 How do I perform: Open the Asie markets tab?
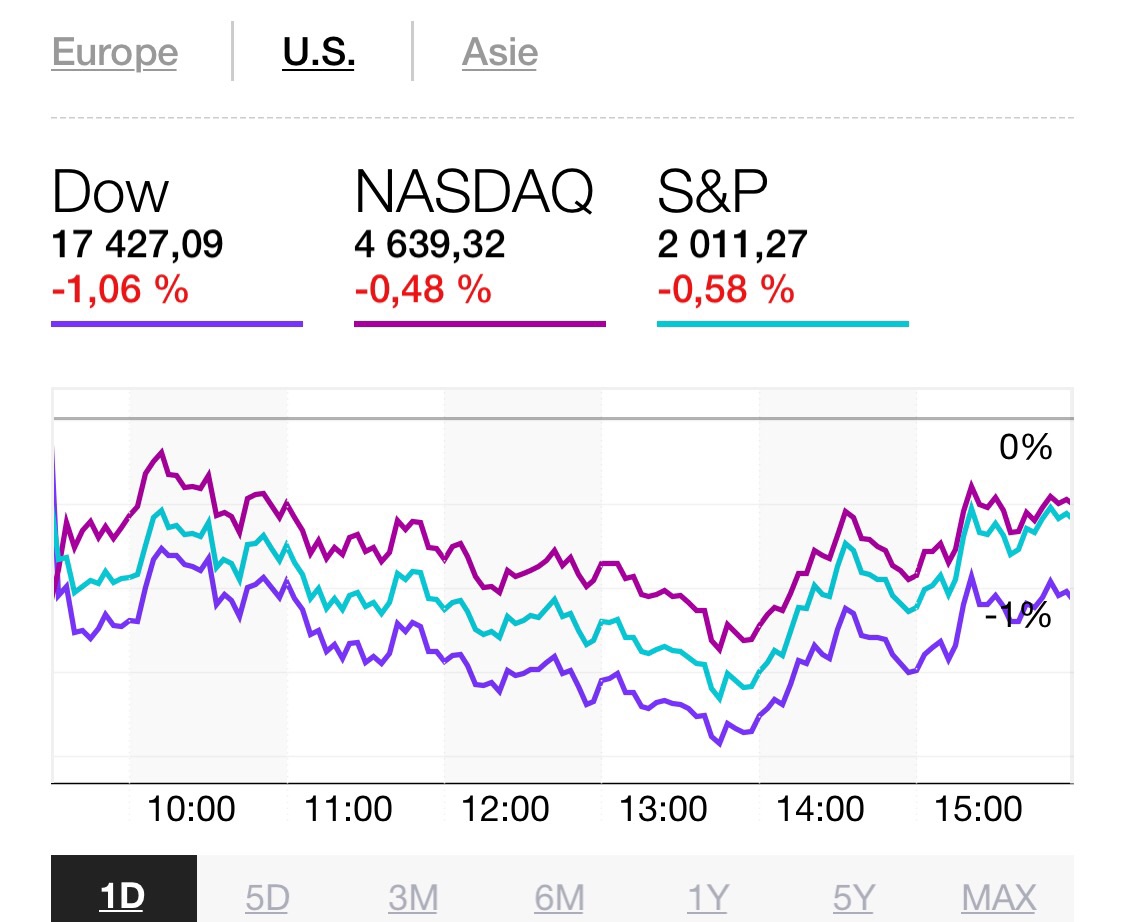[499, 52]
